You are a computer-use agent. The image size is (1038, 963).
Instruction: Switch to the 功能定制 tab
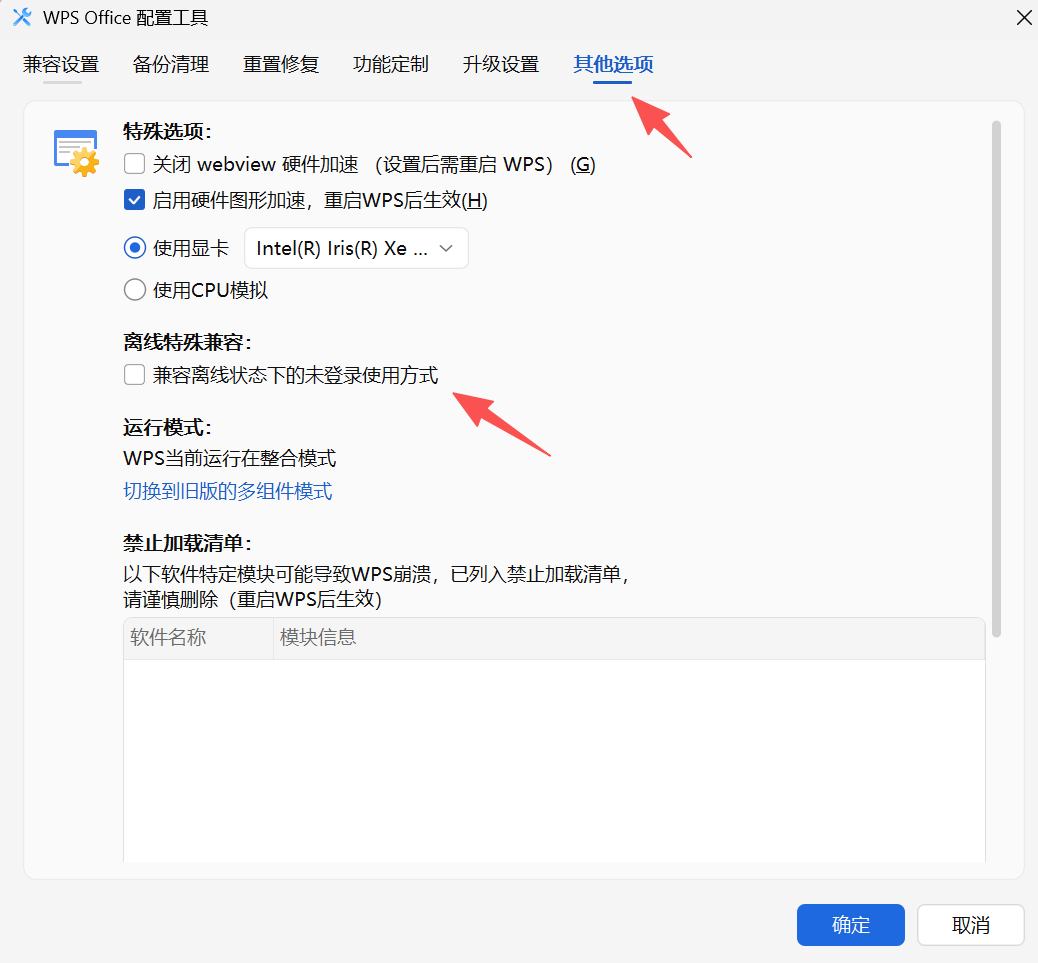coord(390,64)
